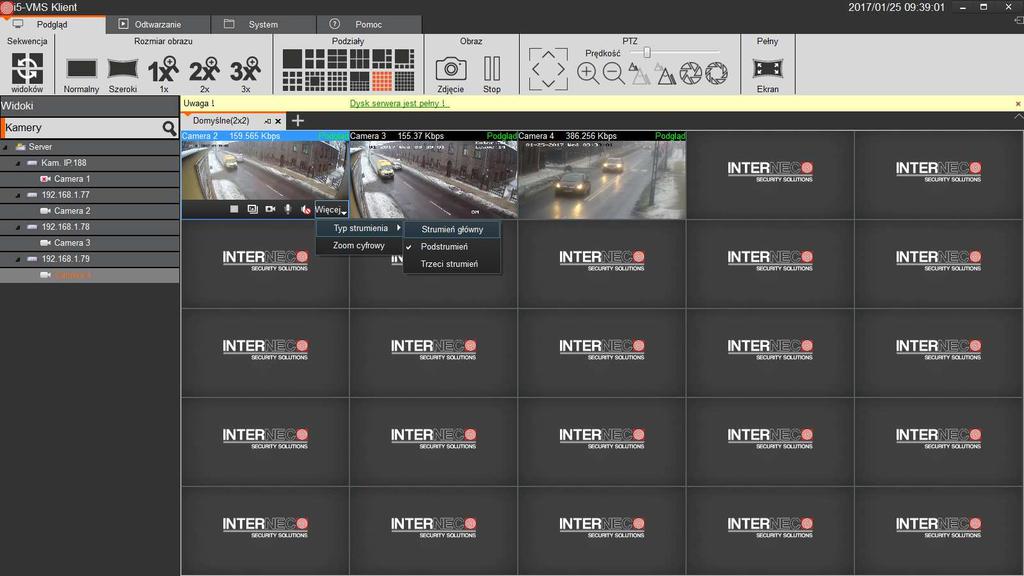This screenshot has width=1024, height=576.
Task: Dismiss the yellow Uwaga warning bar
Action: [x=1017, y=104]
